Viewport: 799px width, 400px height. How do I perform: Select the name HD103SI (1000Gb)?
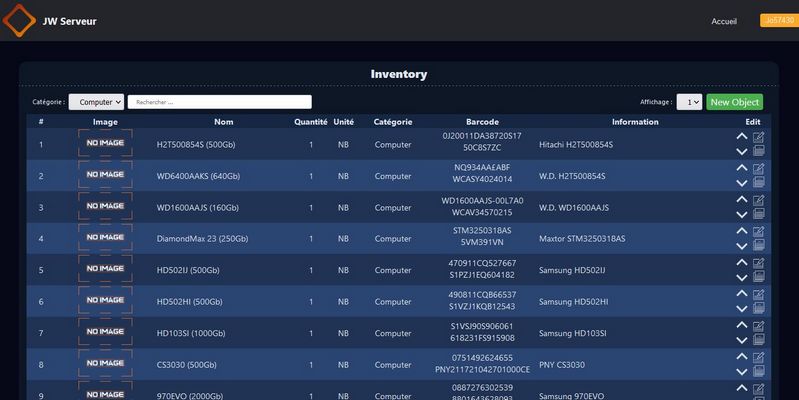(191, 333)
